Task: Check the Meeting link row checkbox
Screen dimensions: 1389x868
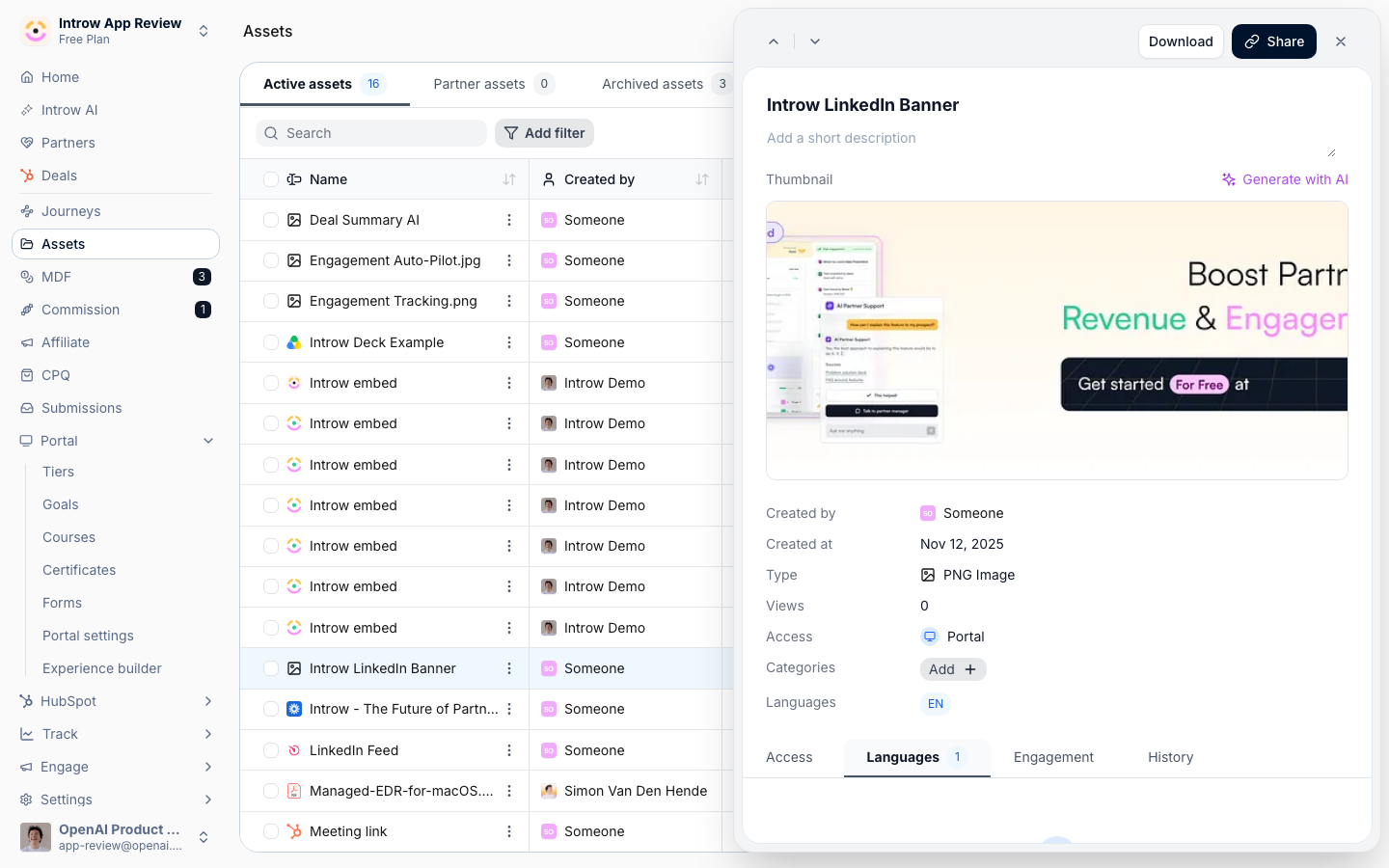Action: click(271, 831)
